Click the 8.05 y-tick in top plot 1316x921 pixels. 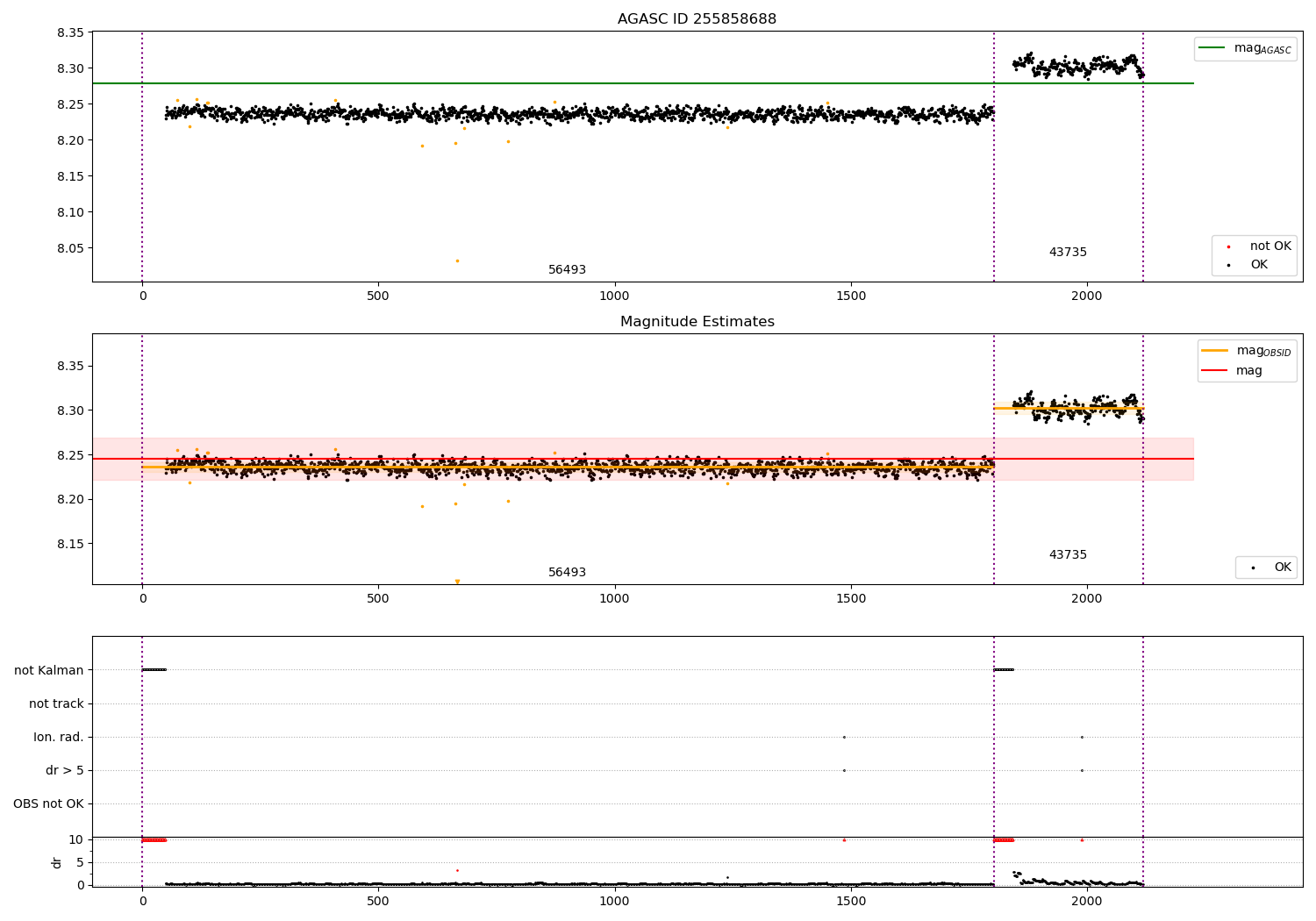(69, 249)
